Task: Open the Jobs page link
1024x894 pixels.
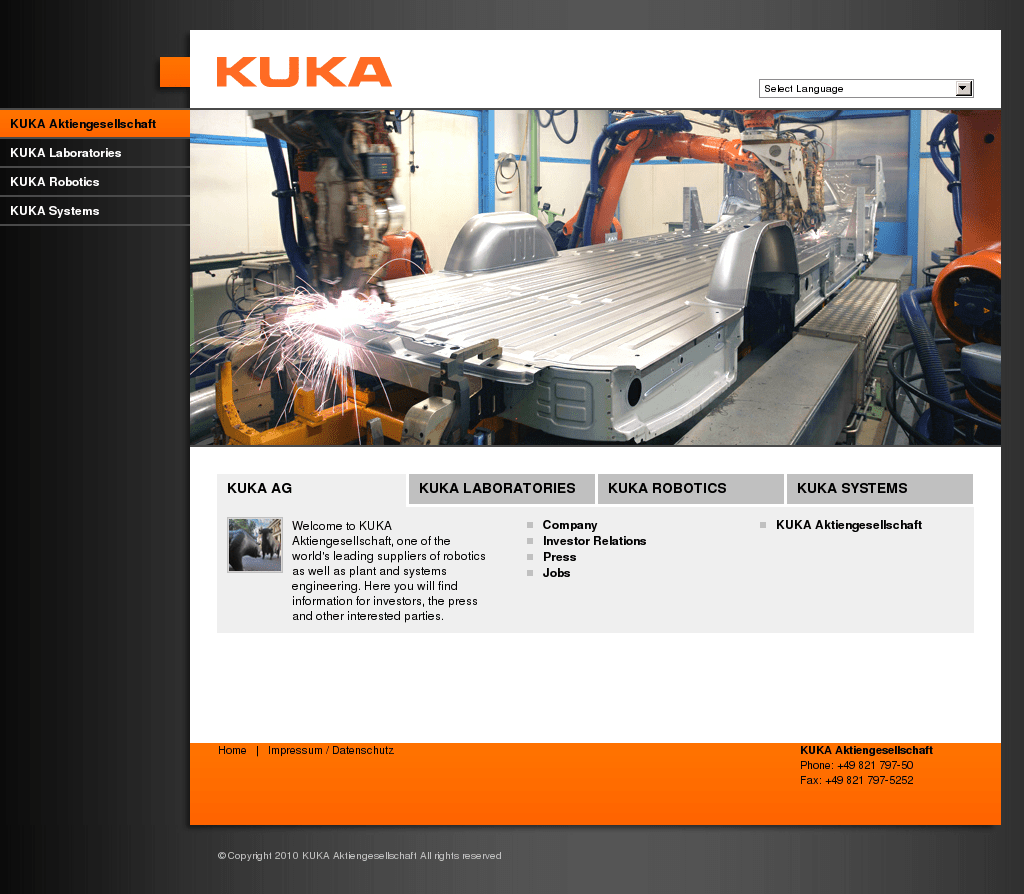Action: (556, 572)
